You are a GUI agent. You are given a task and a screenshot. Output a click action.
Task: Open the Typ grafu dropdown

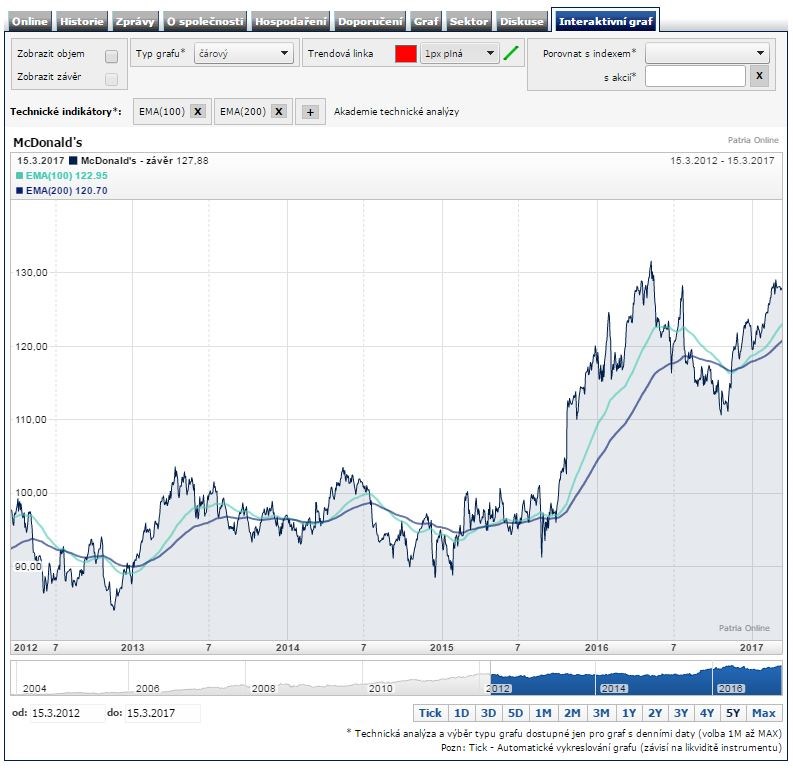[x=240, y=54]
